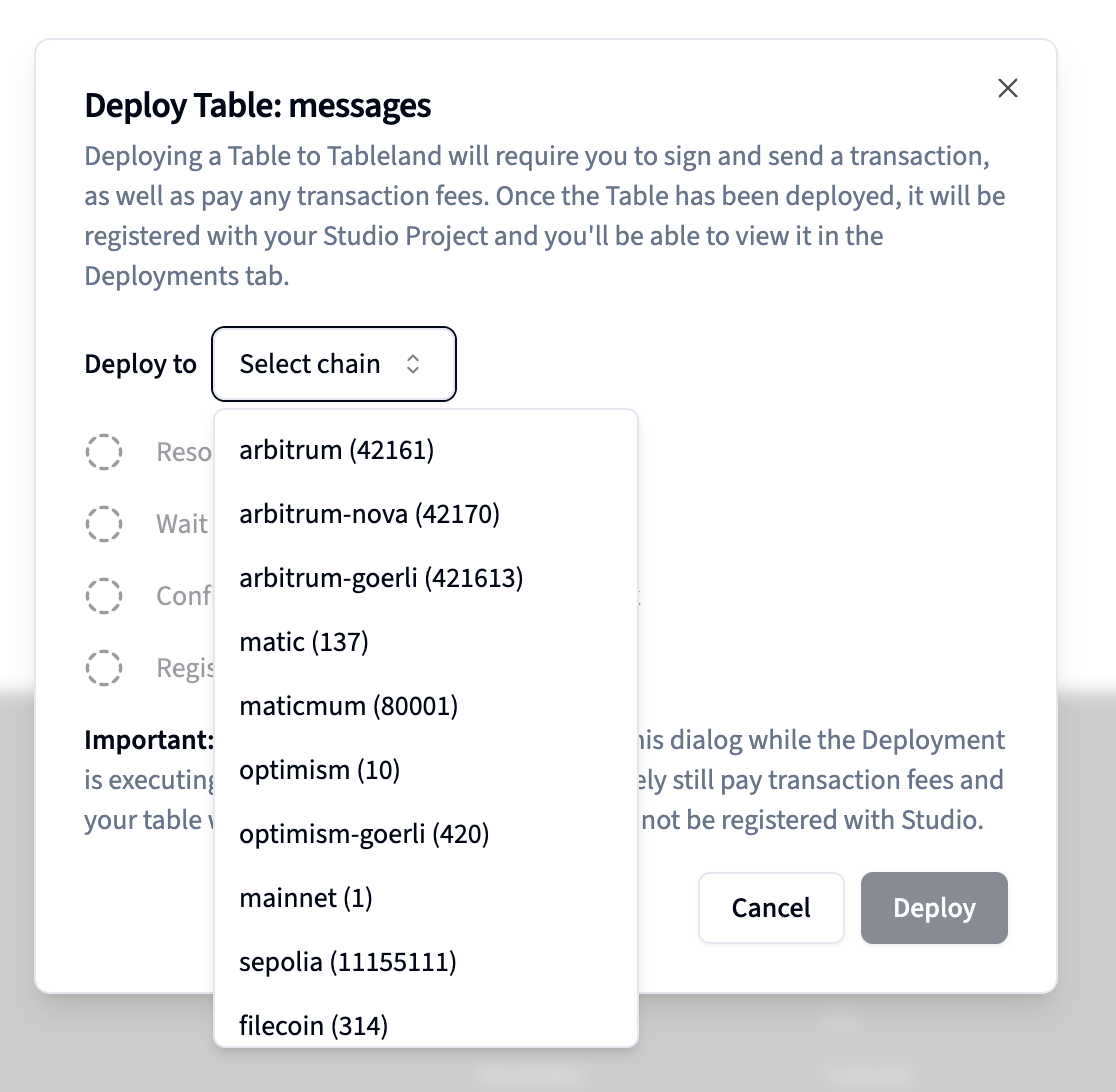Select matic (137) chain

(x=304, y=642)
